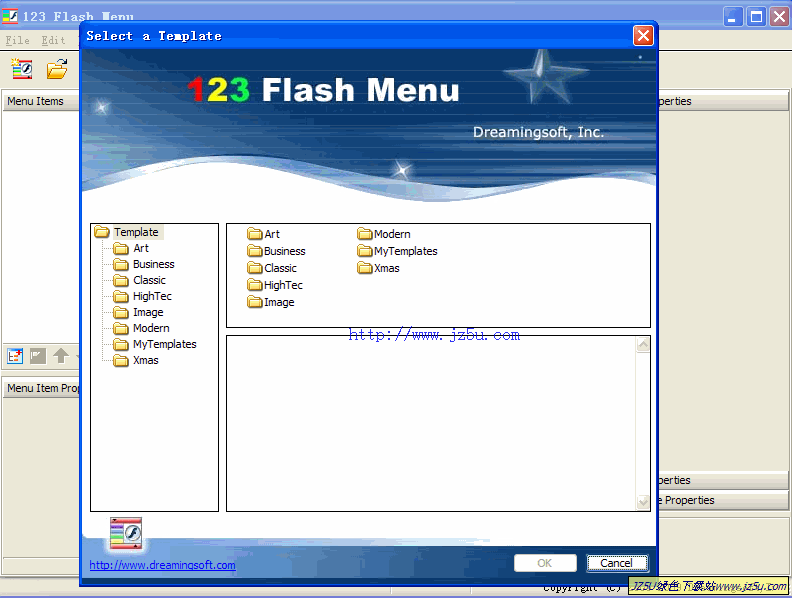Click the OK button
Image resolution: width=792 pixels, height=598 pixels.
[545, 563]
